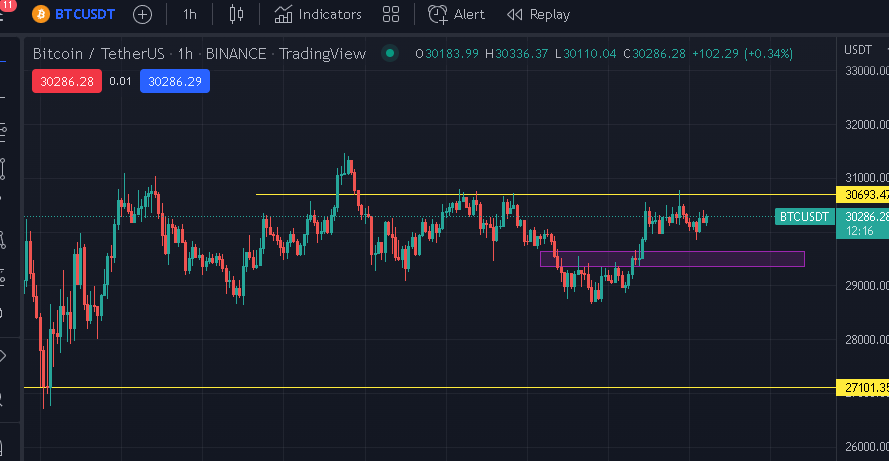Click the red sell price 30286.28 button
Screen dimensions: 889x461
67,81
